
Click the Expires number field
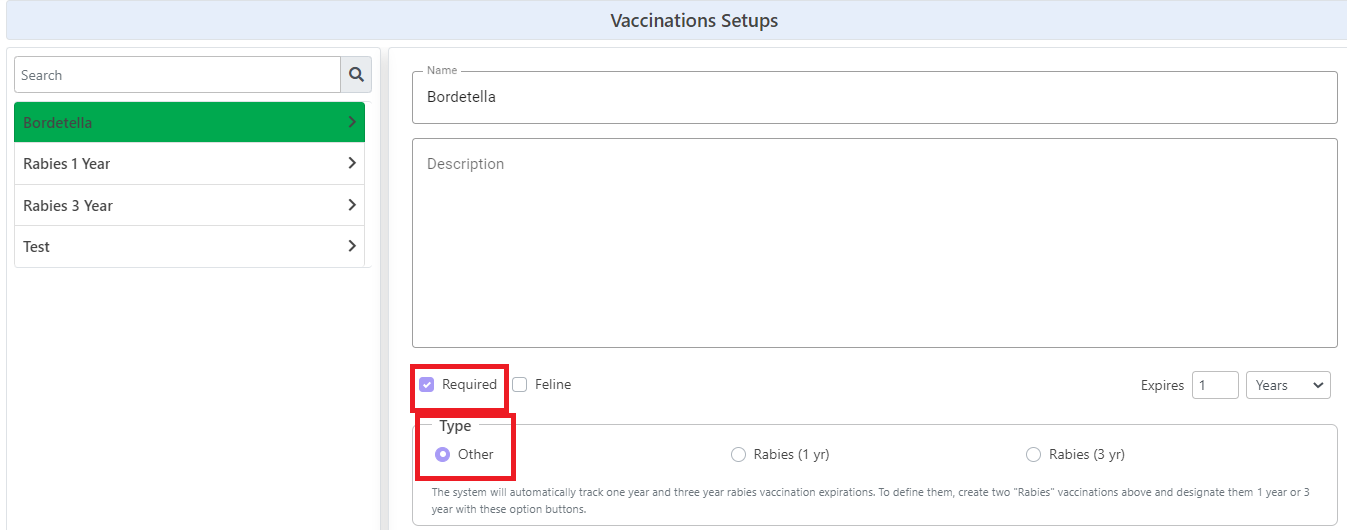1215,385
